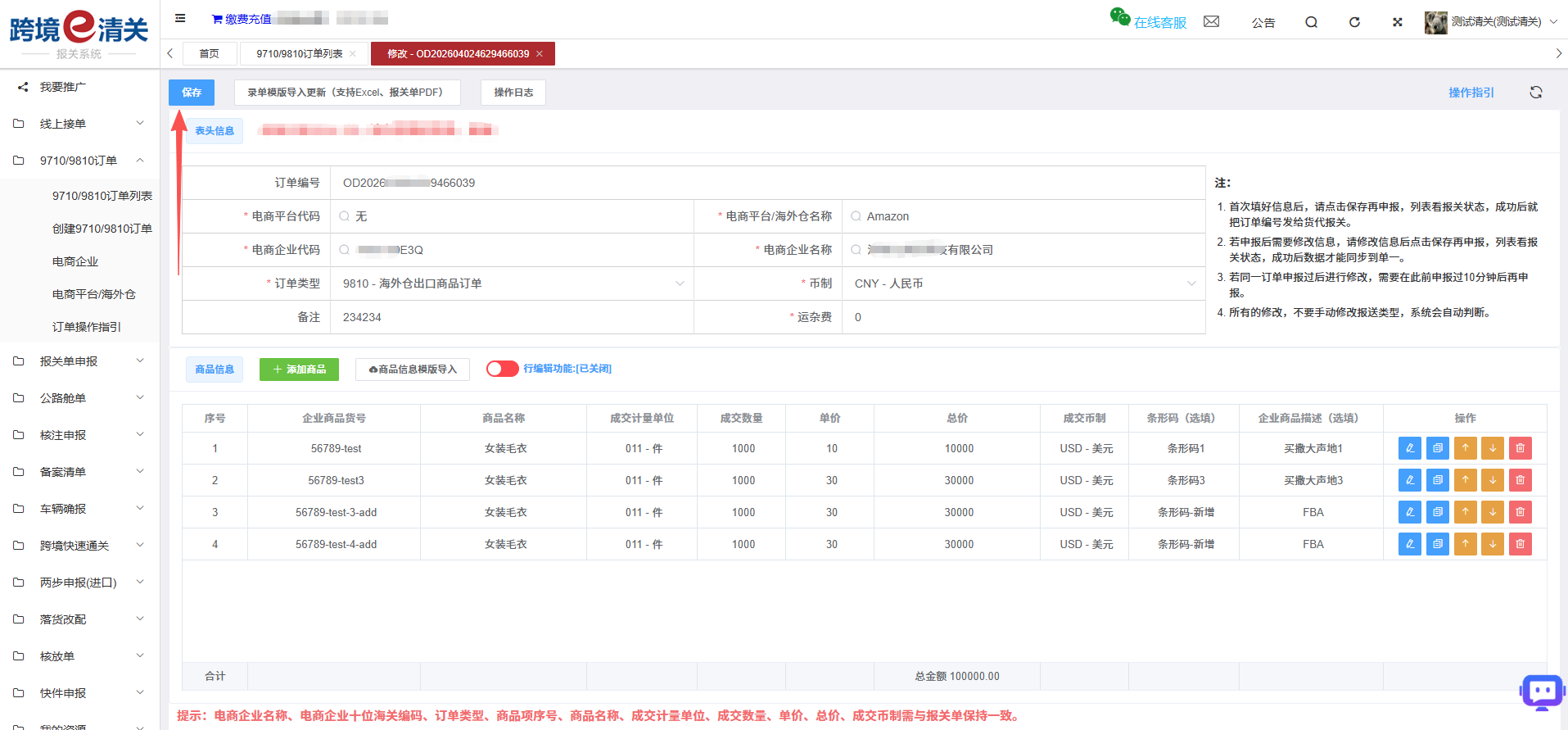Click the blue 保存 button
Viewport: 1568px width, 730px height.
[x=192, y=93]
